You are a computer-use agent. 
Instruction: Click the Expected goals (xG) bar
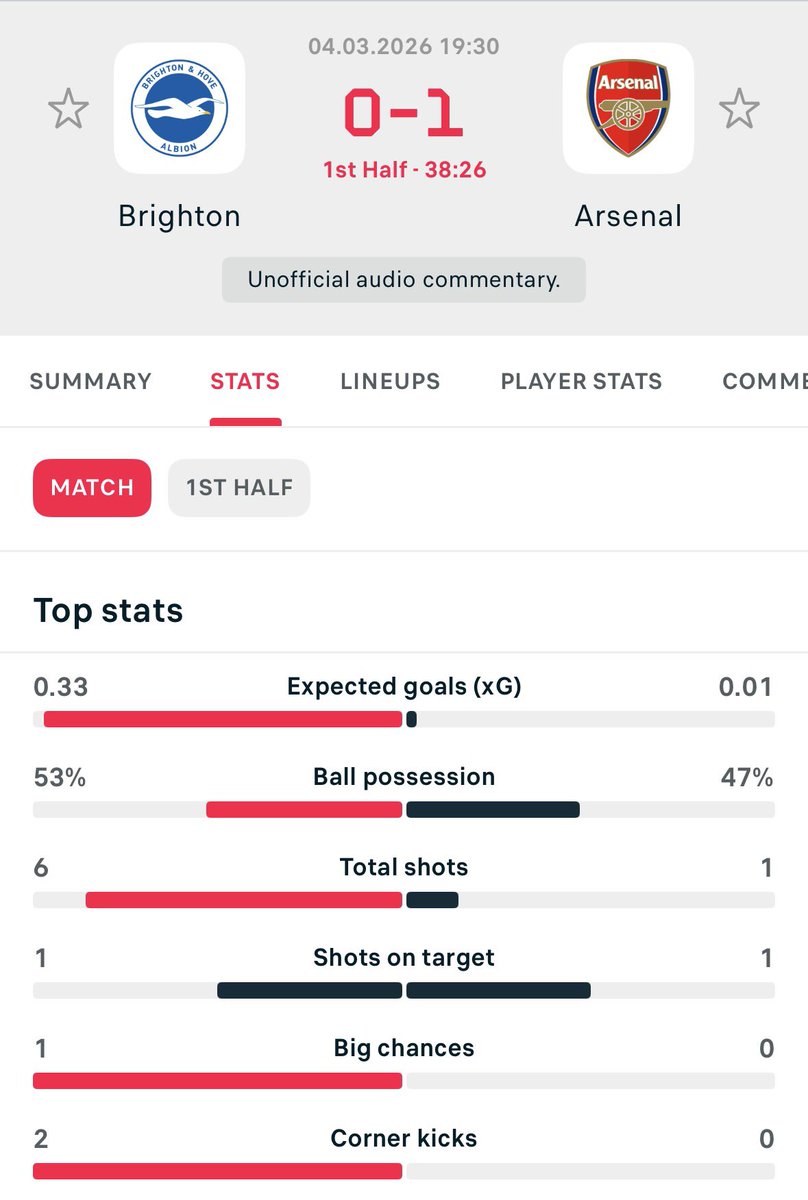click(404, 719)
